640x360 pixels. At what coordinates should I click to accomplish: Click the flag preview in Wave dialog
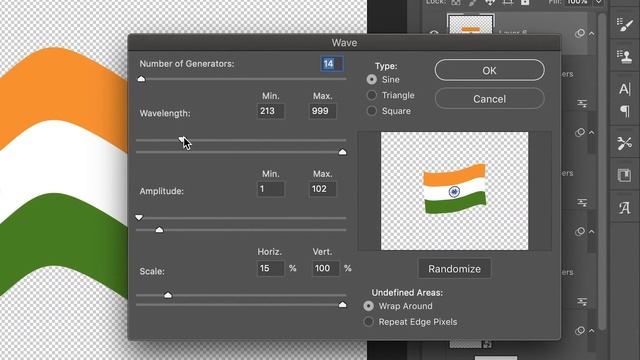[x=454, y=191]
